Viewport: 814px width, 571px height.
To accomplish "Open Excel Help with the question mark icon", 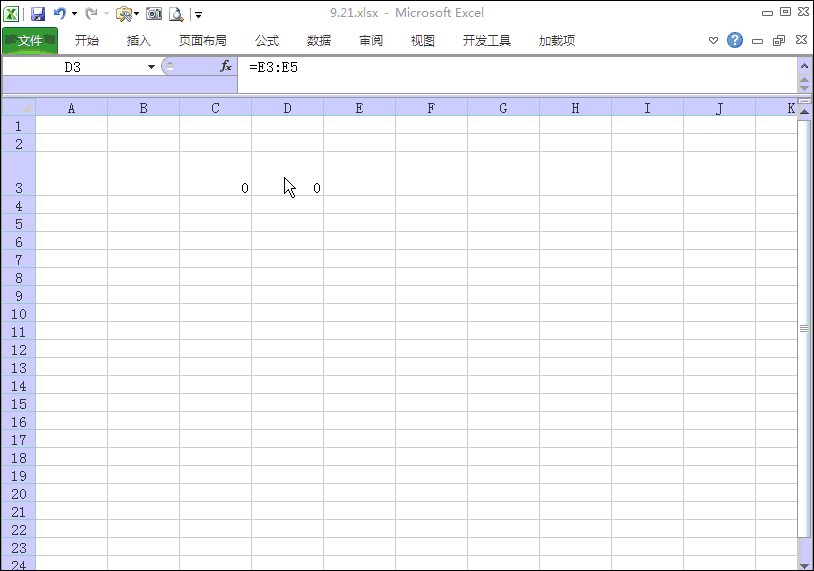I will 735,41.
